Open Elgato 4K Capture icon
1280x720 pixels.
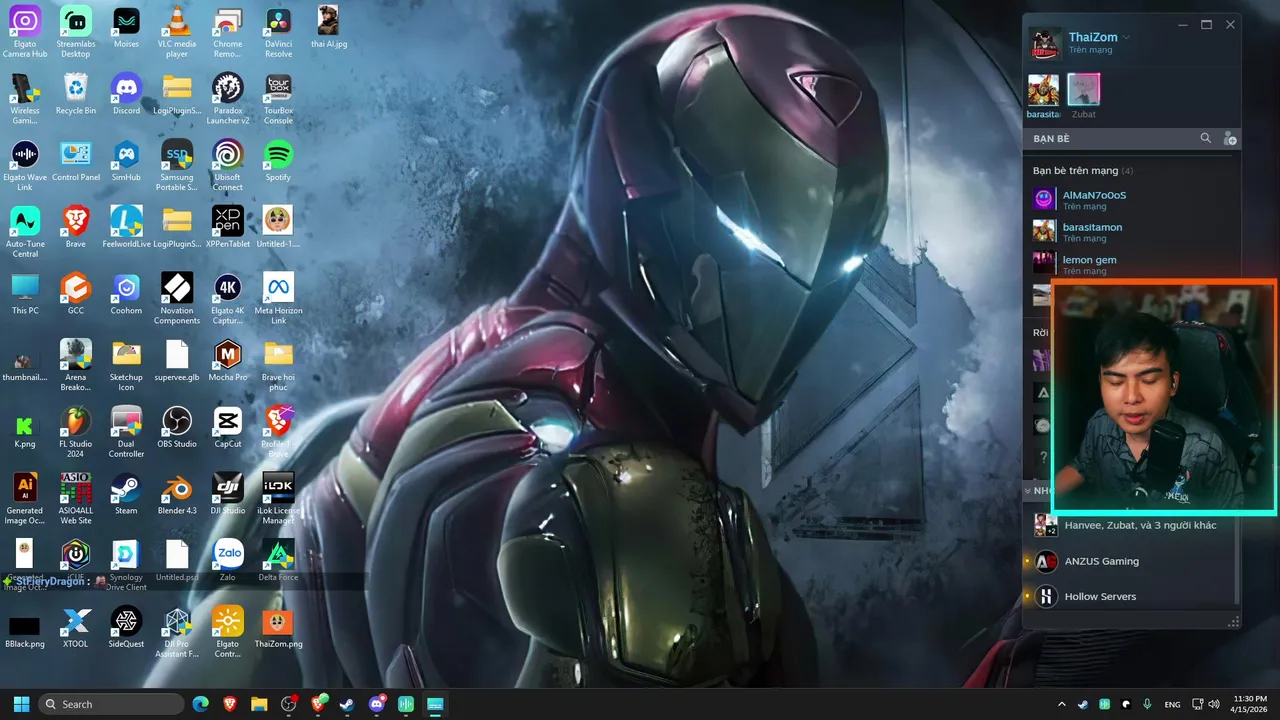point(228,298)
